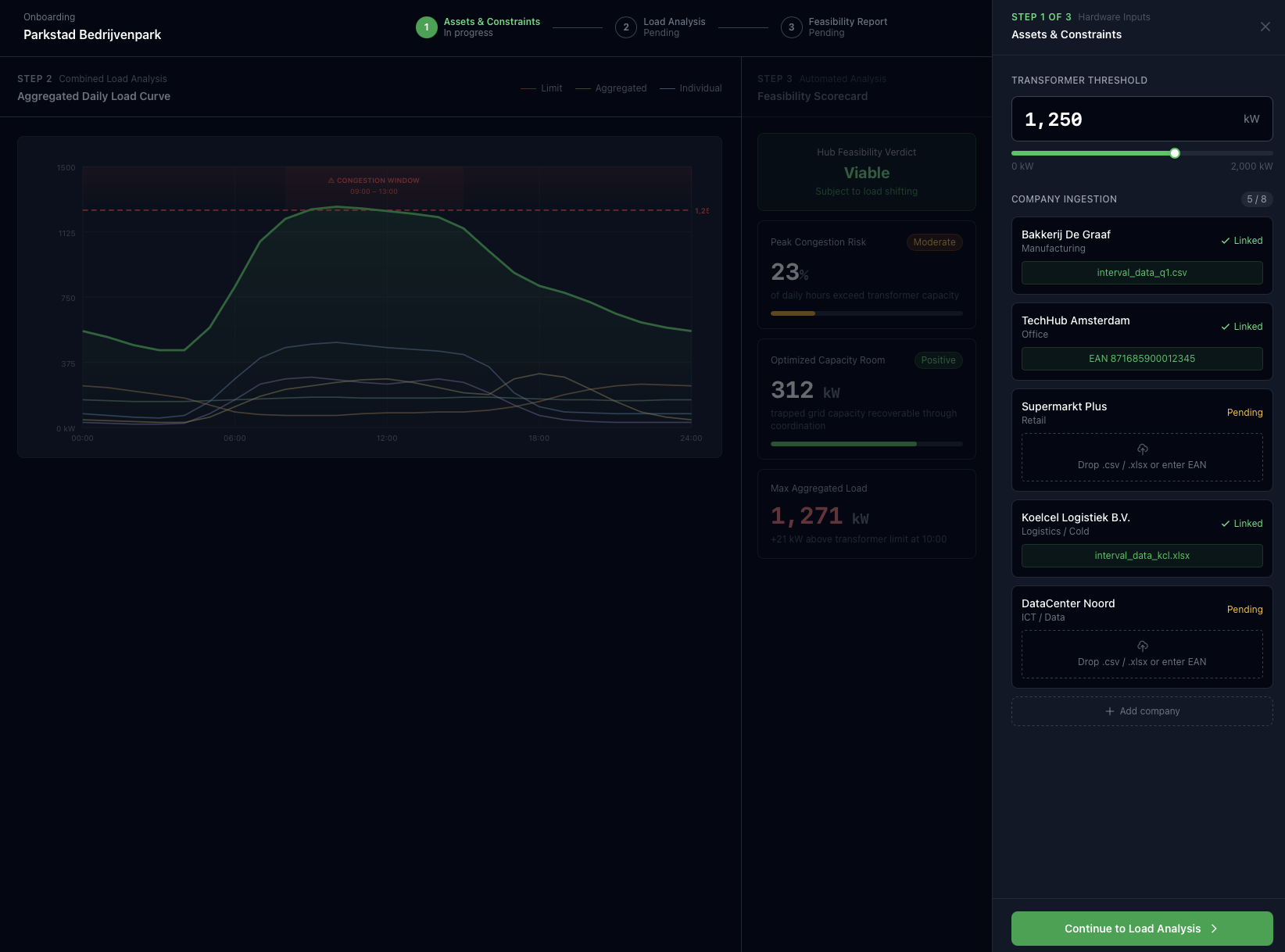
Task: Continue to Load Analysis
Action: (1142, 929)
